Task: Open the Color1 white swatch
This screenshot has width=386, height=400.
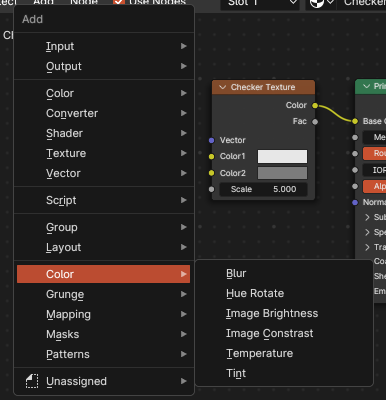Action: [282, 156]
